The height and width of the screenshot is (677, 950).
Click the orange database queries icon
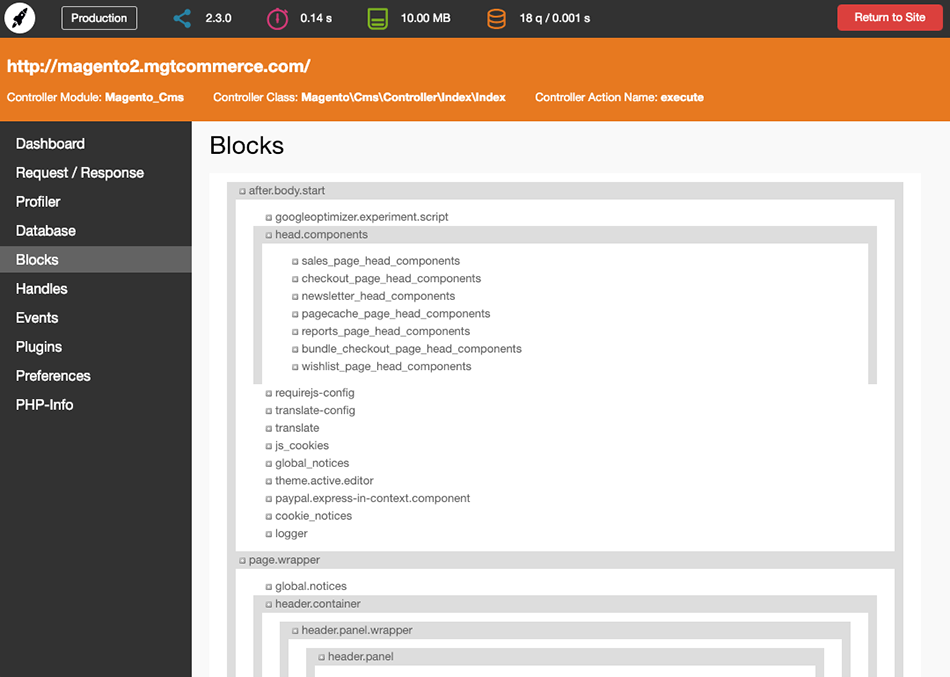click(x=496, y=18)
